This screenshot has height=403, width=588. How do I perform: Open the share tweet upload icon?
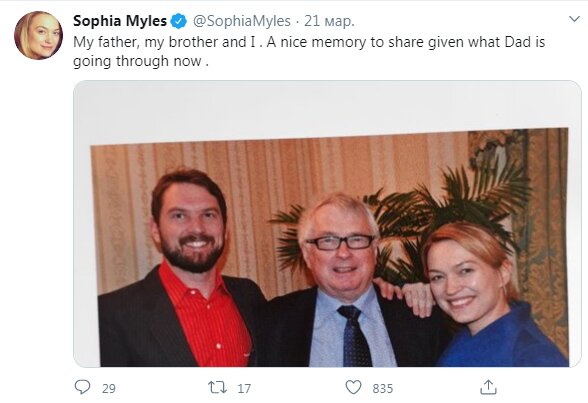click(x=488, y=387)
